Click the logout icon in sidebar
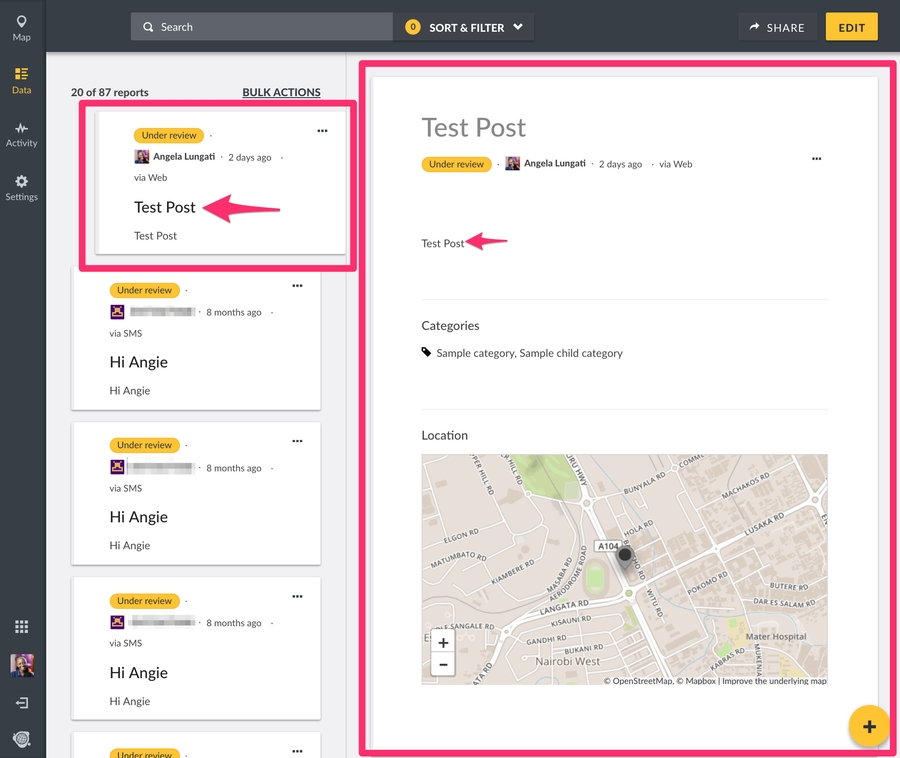The width and height of the screenshot is (900, 758). click(x=22, y=703)
